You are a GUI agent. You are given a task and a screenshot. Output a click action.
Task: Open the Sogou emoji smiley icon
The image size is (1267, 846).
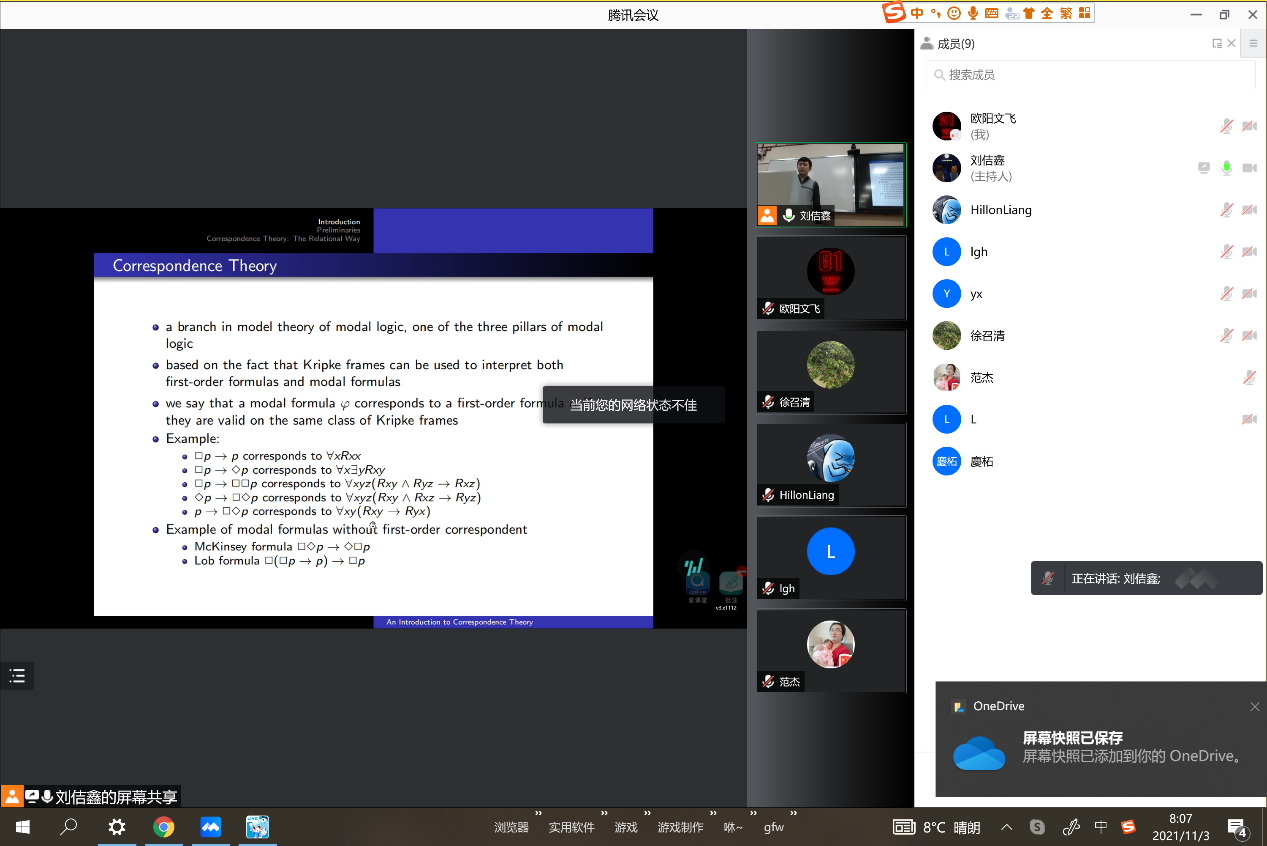[x=954, y=13]
